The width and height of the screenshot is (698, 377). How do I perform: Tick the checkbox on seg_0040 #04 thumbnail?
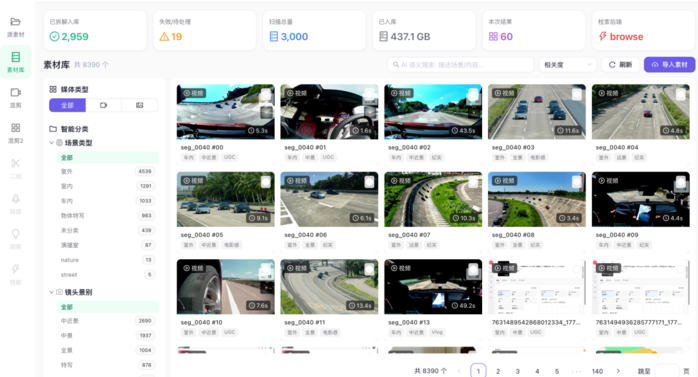pyautogui.click(x=681, y=94)
